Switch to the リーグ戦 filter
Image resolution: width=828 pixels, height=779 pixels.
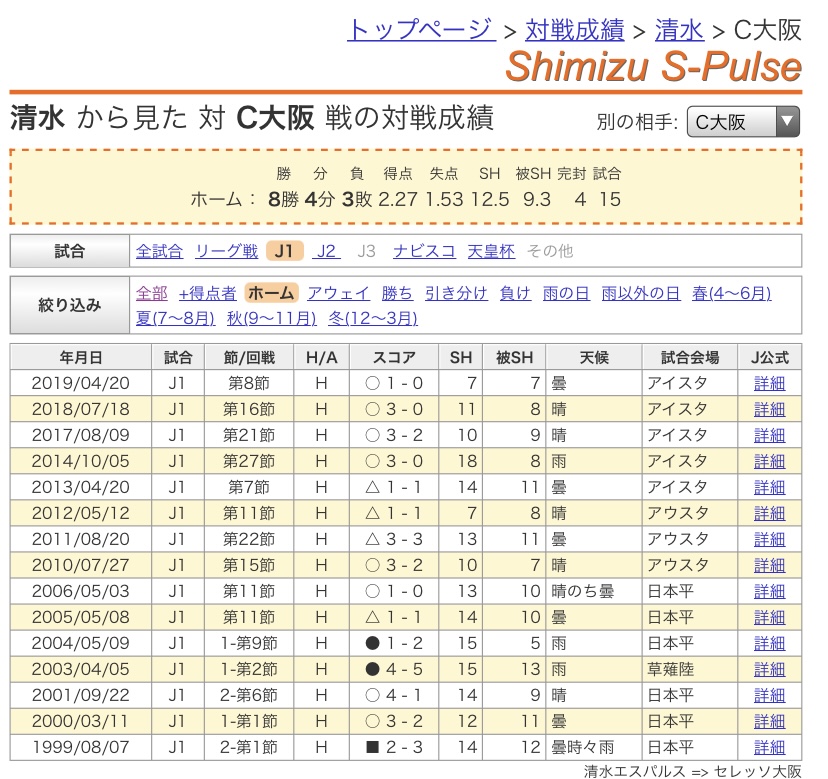pos(226,251)
